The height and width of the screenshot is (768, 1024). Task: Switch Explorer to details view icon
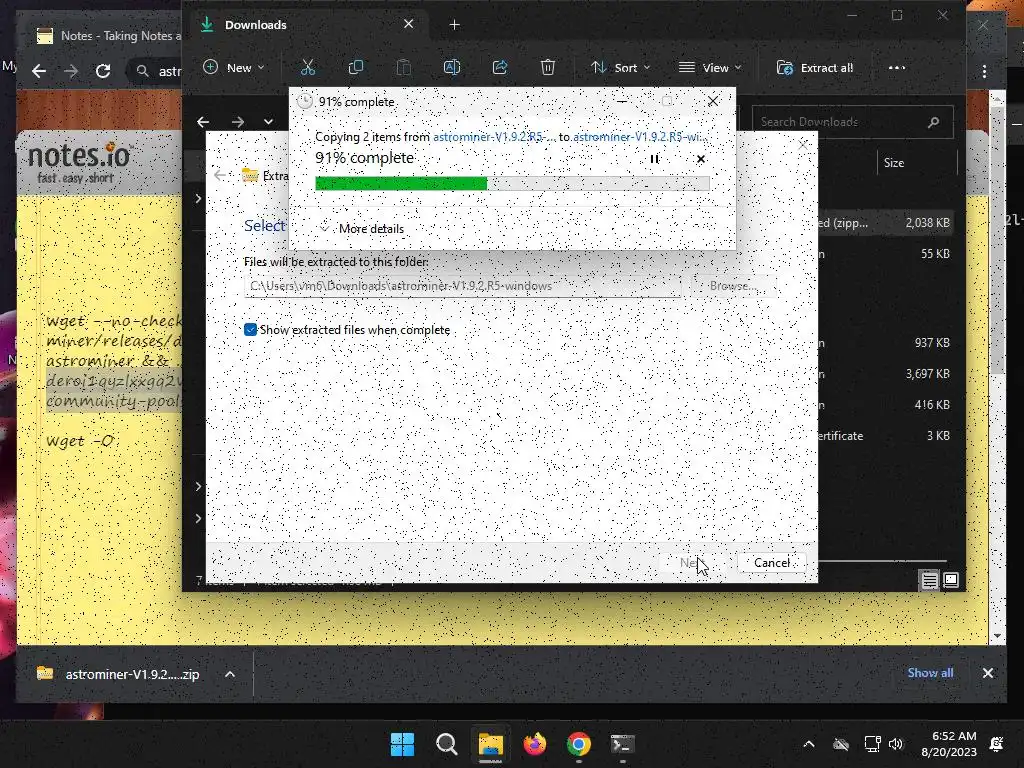pyautogui.click(x=929, y=580)
